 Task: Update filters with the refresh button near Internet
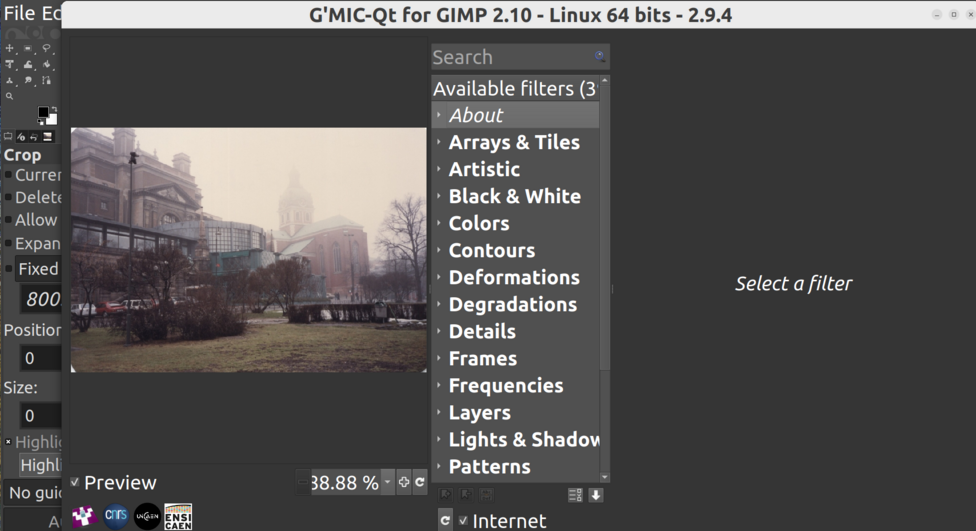point(445,520)
